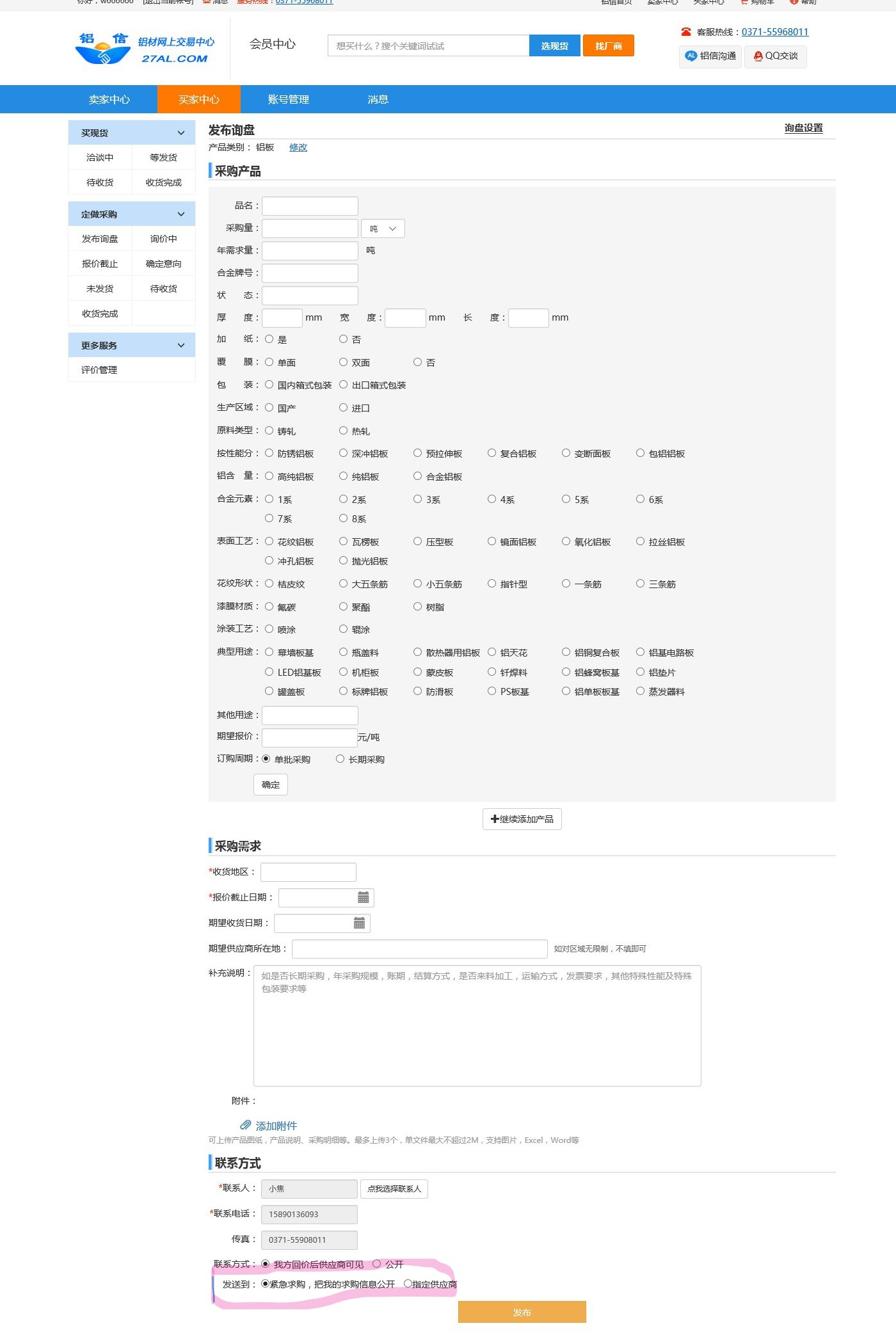Choose 热轧 raw material type
Image resolution: width=896 pixels, height=1333 pixels.
click(x=344, y=431)
